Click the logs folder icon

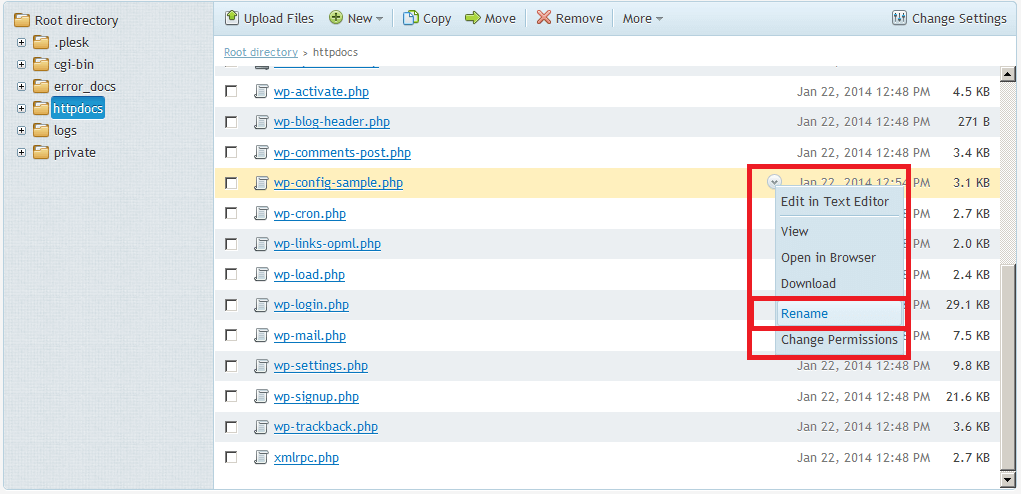(x=41, y=131)
